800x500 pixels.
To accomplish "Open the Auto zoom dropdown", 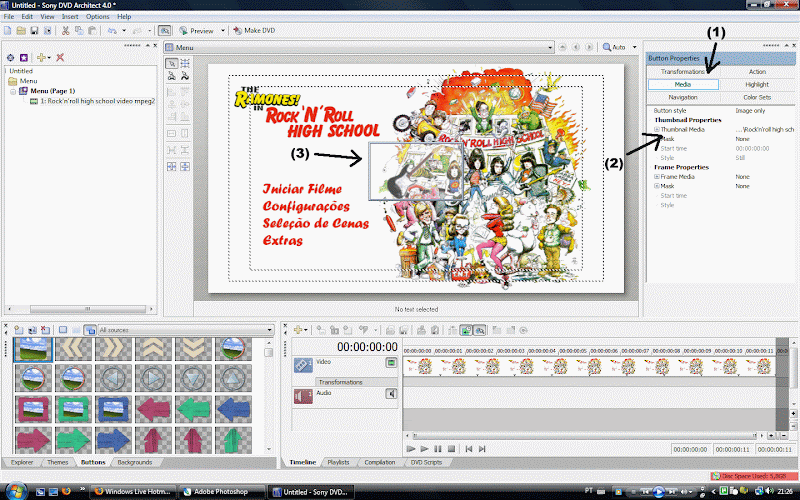I will (634, 47).
